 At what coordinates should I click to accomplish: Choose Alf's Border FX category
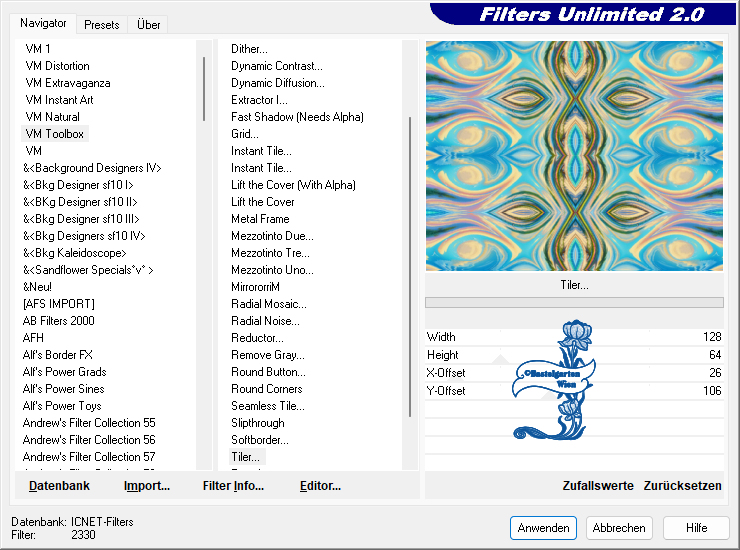[x=58, y=355]
